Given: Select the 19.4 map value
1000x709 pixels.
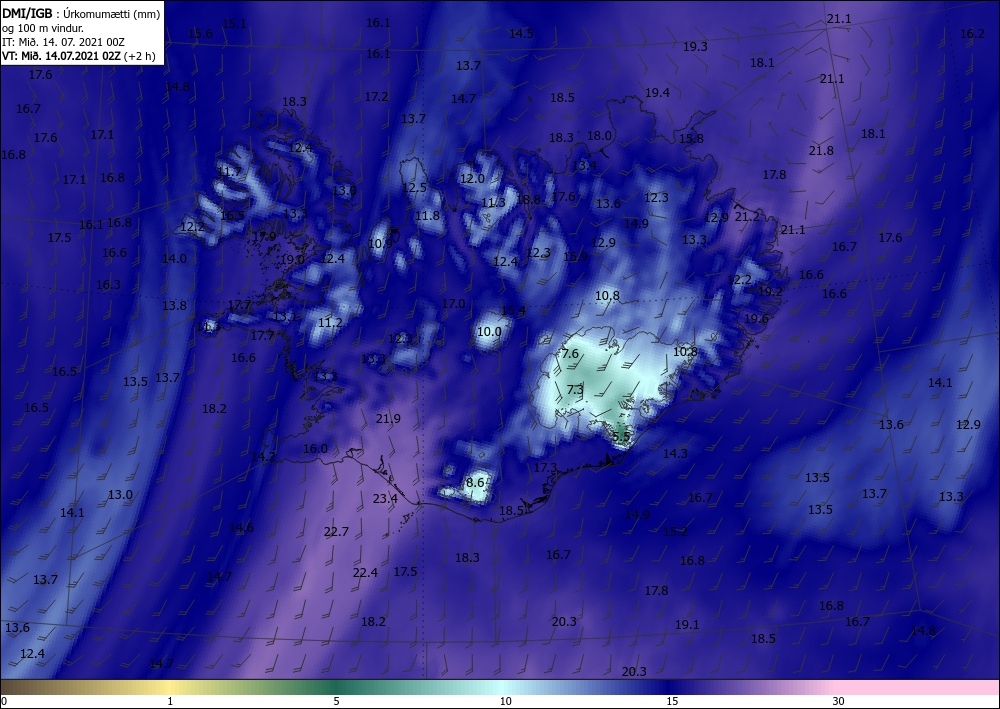Looking at the screenshot, I should tap(658, 92).
